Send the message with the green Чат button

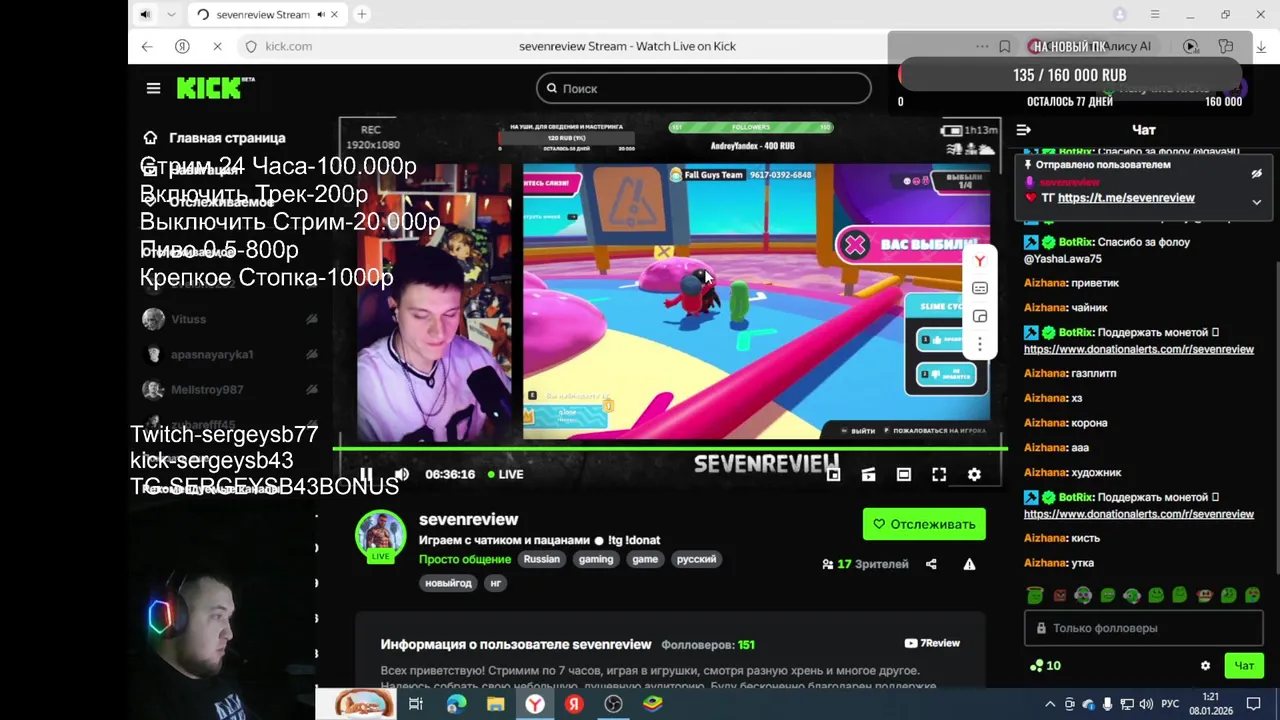click(1244, 666)
